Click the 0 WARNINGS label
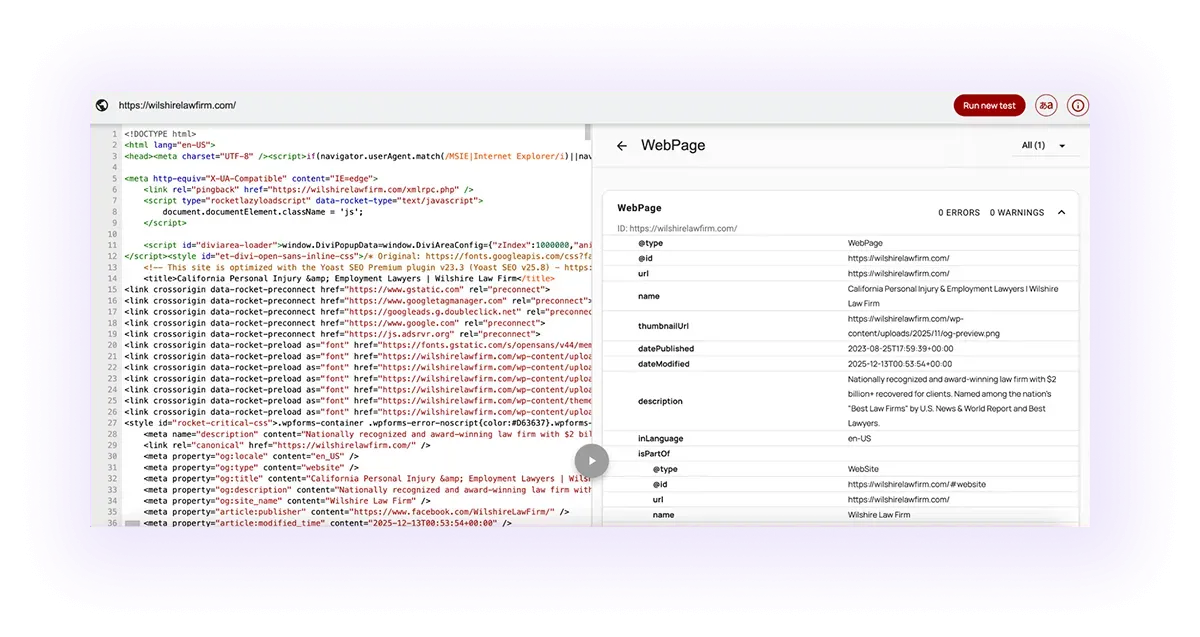The height and width of the screenshot is (637, 1200). click(x=1017, y=213)
